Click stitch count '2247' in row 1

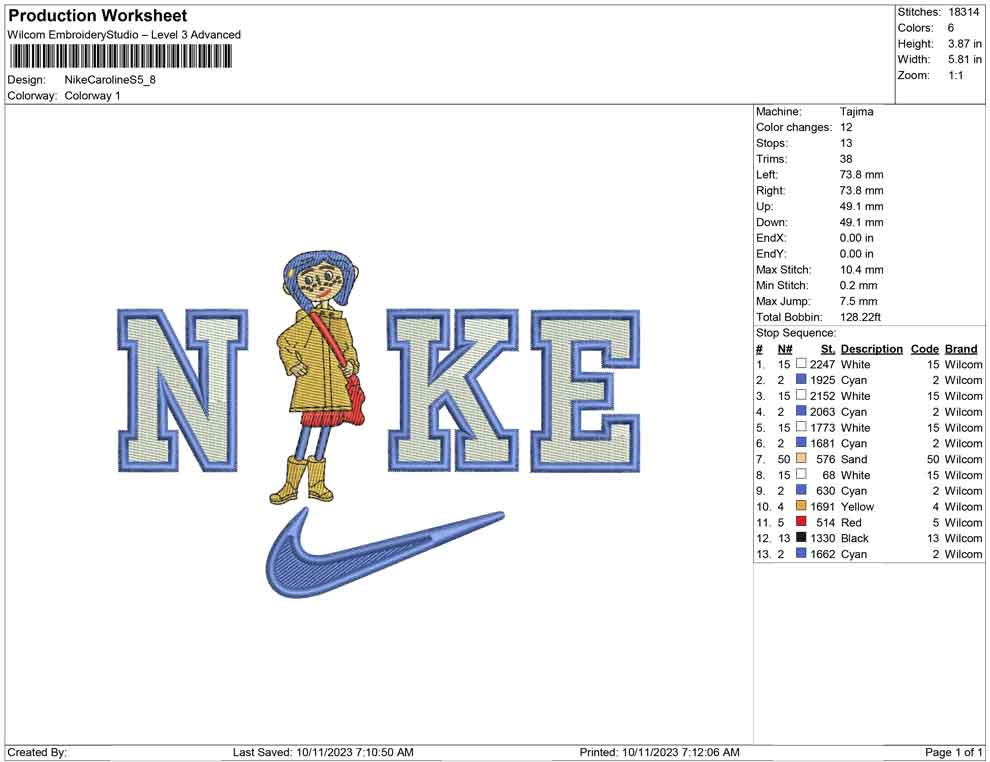click(x=823, y=364)
